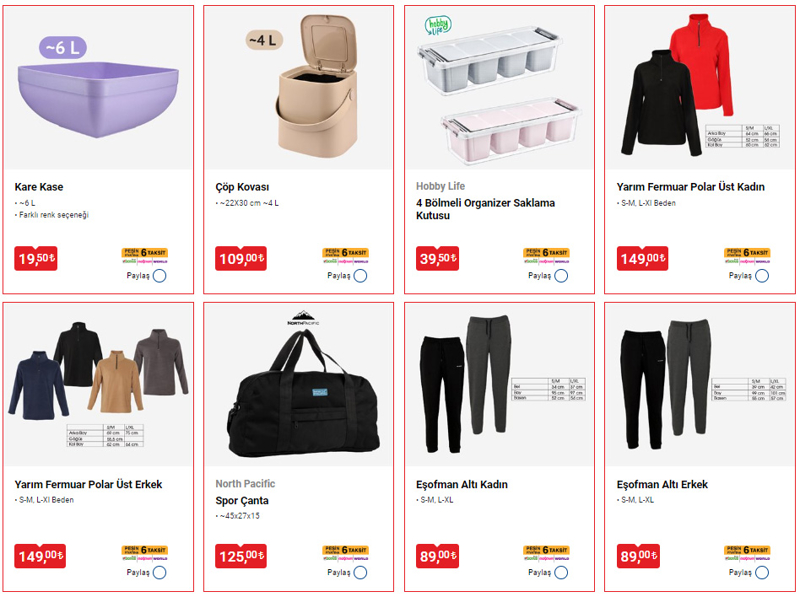Screen dimensions: 800x597
Task: View size chart on Eşofman Altı Kadın image
Action: coord(548,390)
